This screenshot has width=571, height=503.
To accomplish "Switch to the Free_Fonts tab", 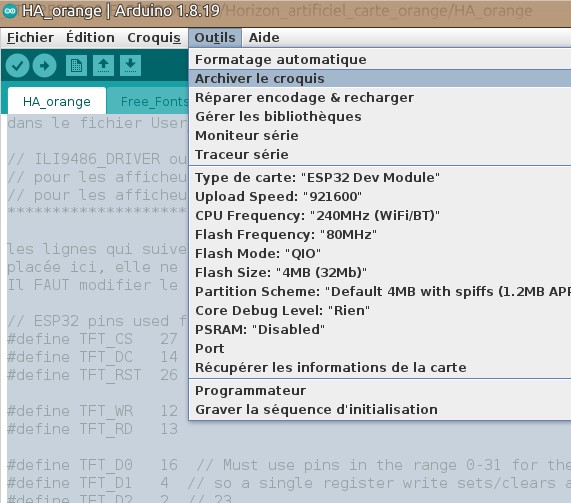I will (x=149, y=101).
